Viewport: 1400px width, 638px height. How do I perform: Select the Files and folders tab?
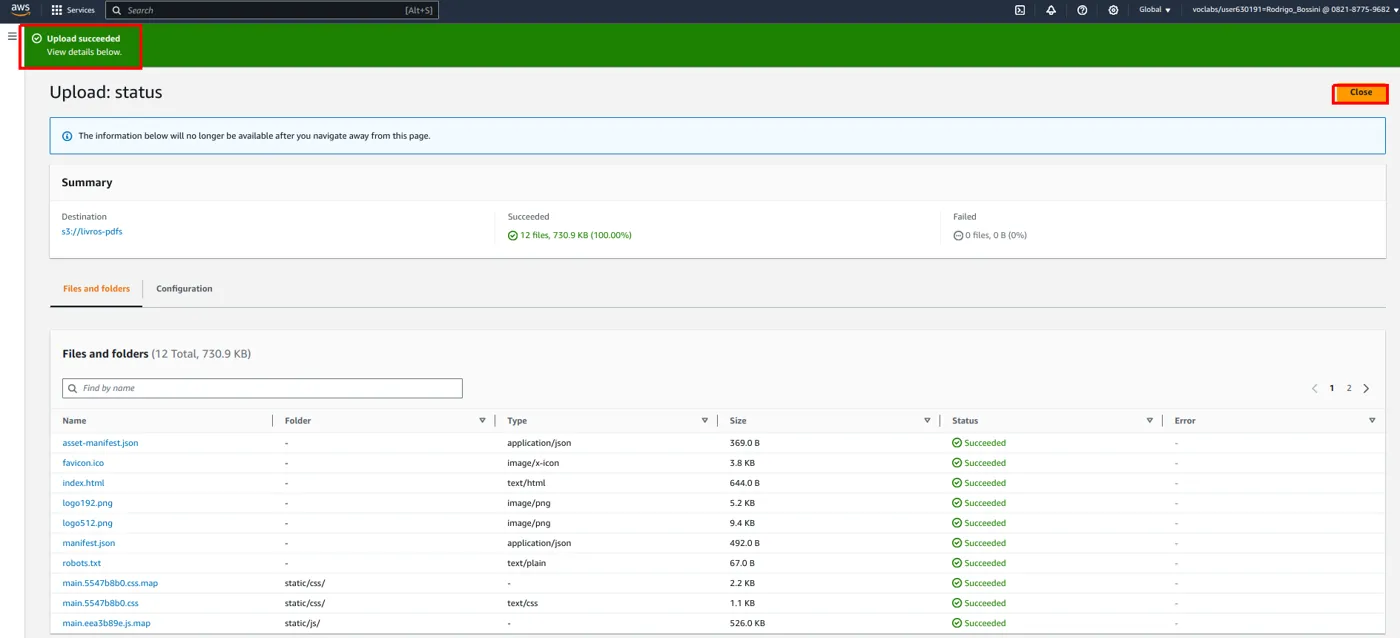click(96, 289)
